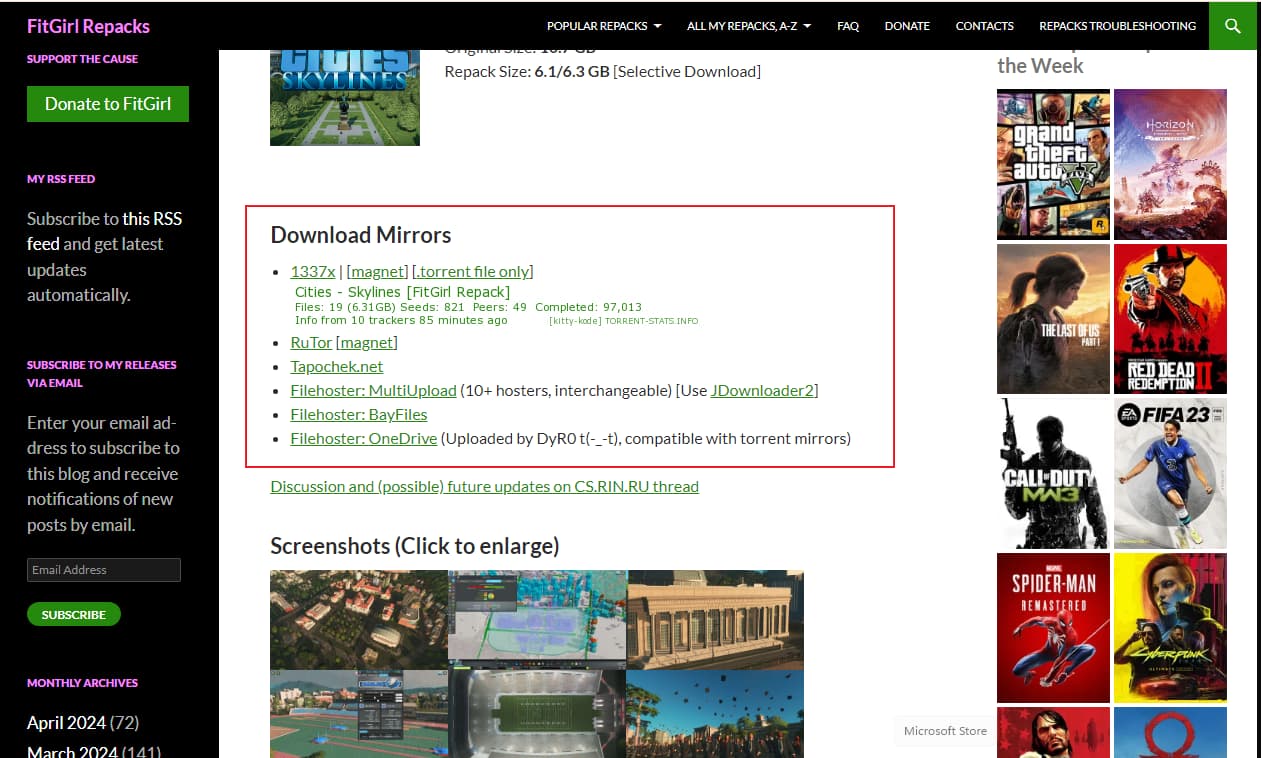1261x758 pixels.
Task: Click the Donate to FitGirl button
Action: point(108,103)
